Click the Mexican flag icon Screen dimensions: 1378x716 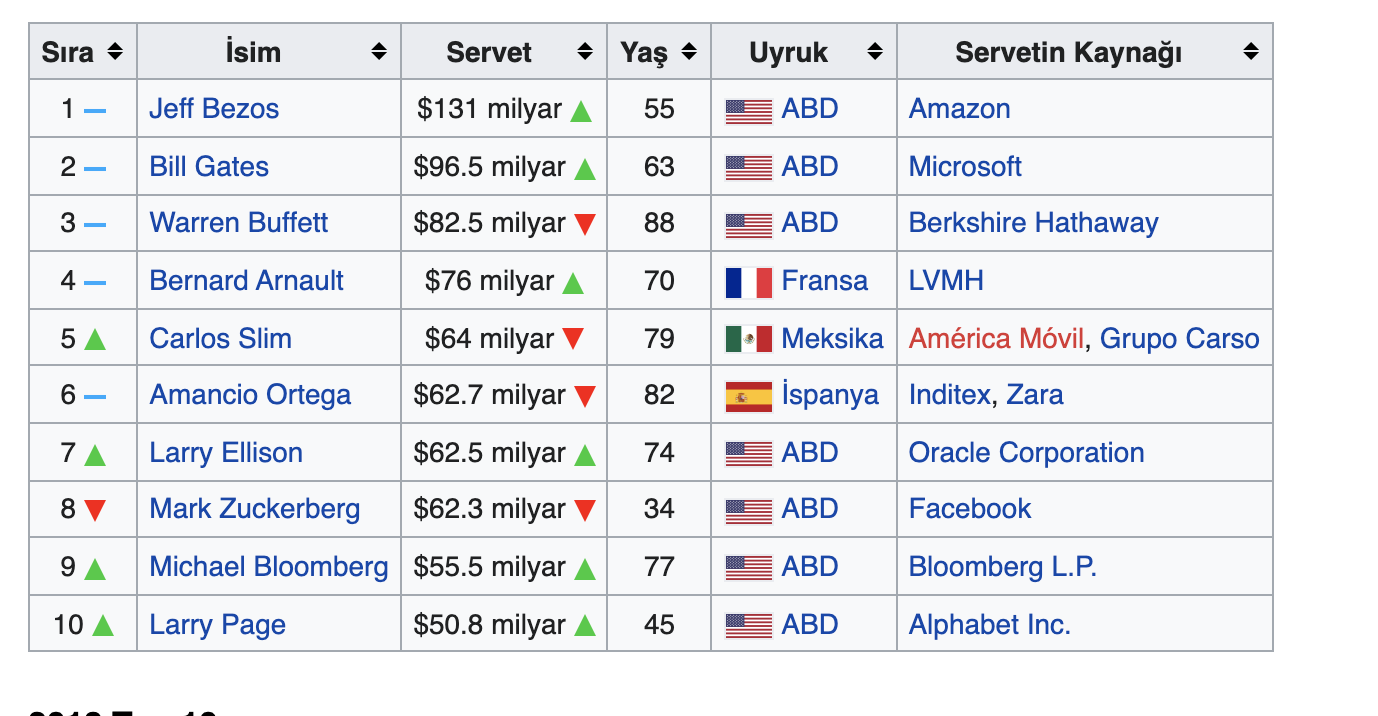pyautogui.click(x=748, y=340)
